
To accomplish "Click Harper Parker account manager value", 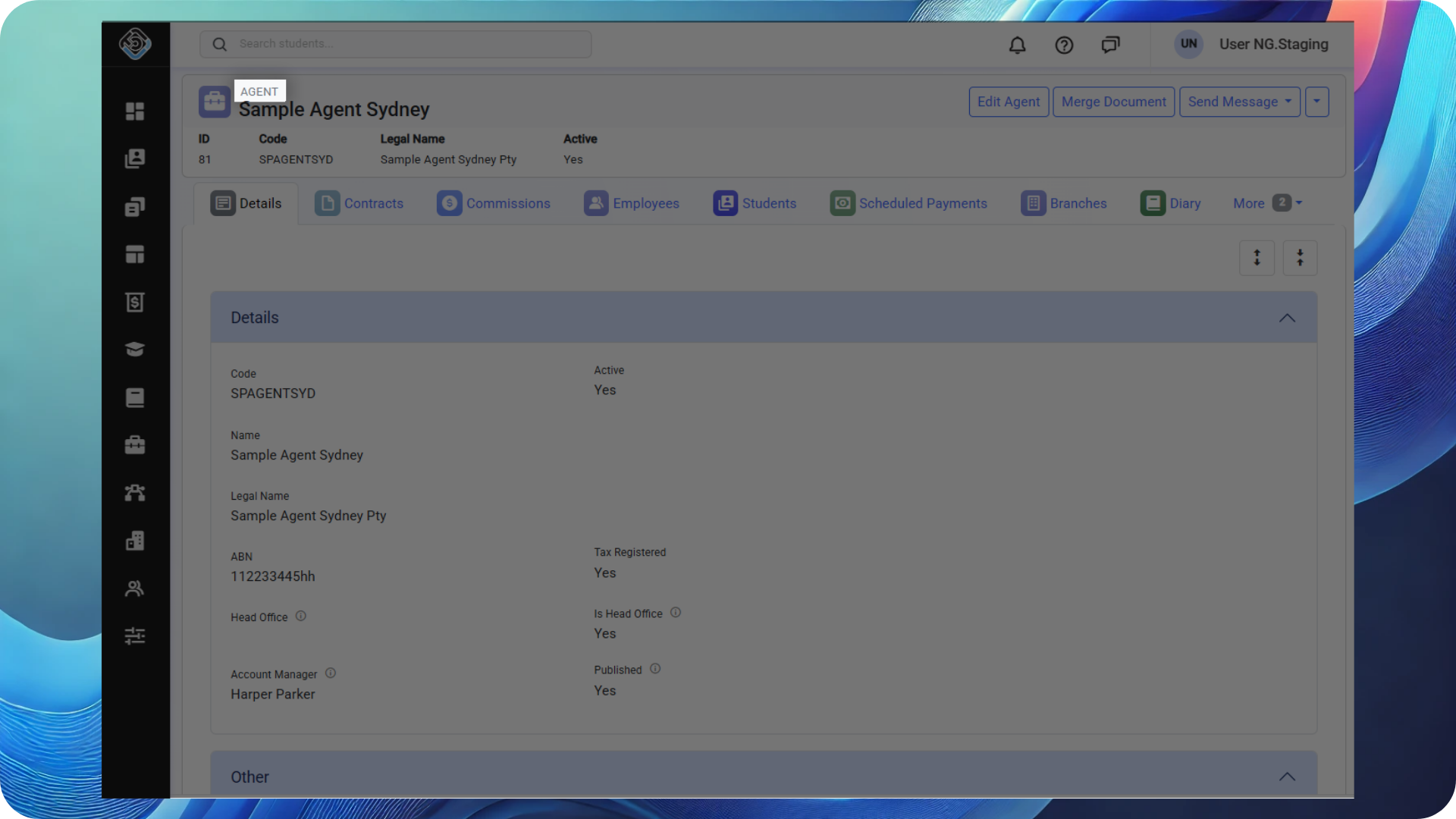I will (273, 694).
